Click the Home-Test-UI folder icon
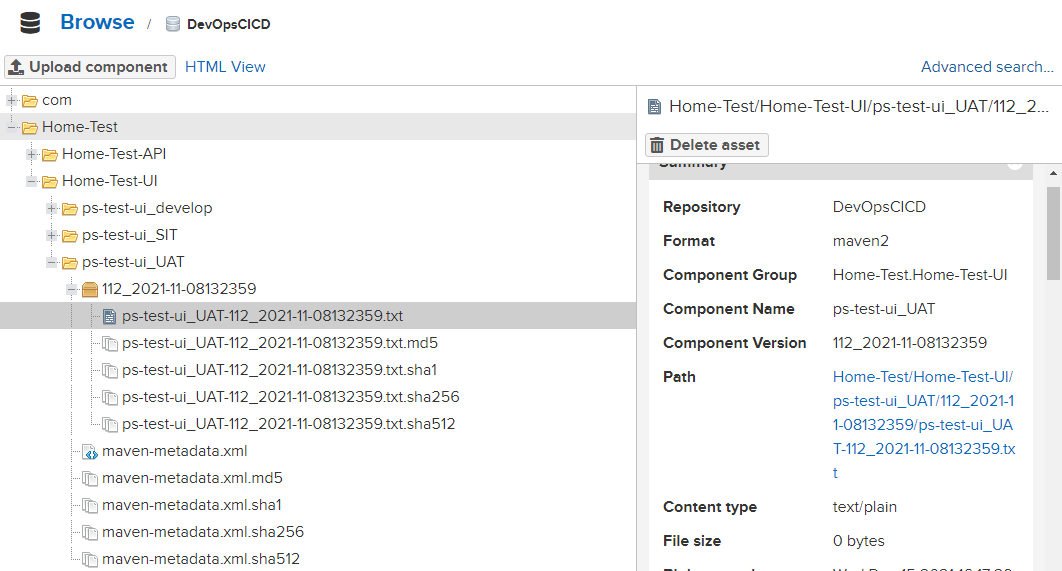1062x571 pixels. 49,182
